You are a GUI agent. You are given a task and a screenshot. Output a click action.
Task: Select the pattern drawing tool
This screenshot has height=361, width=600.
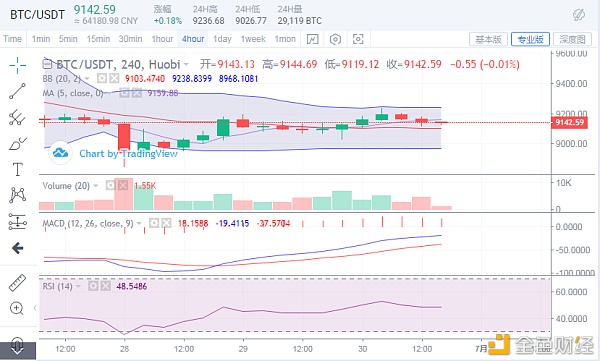(x=18, y=195)
